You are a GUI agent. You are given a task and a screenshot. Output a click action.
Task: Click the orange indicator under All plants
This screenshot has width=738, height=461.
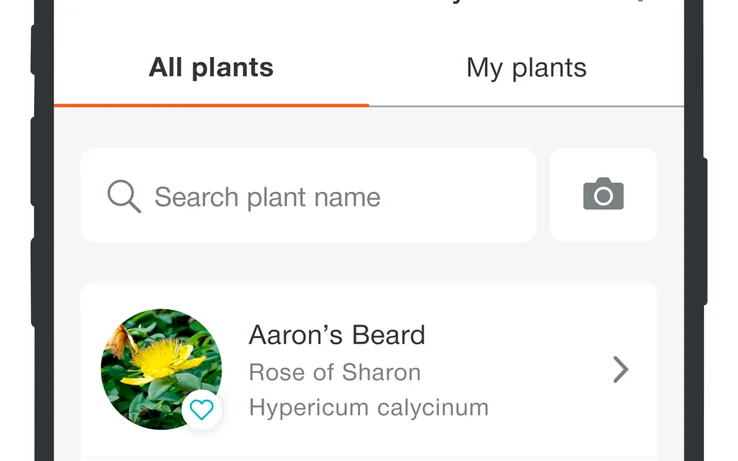211,104
